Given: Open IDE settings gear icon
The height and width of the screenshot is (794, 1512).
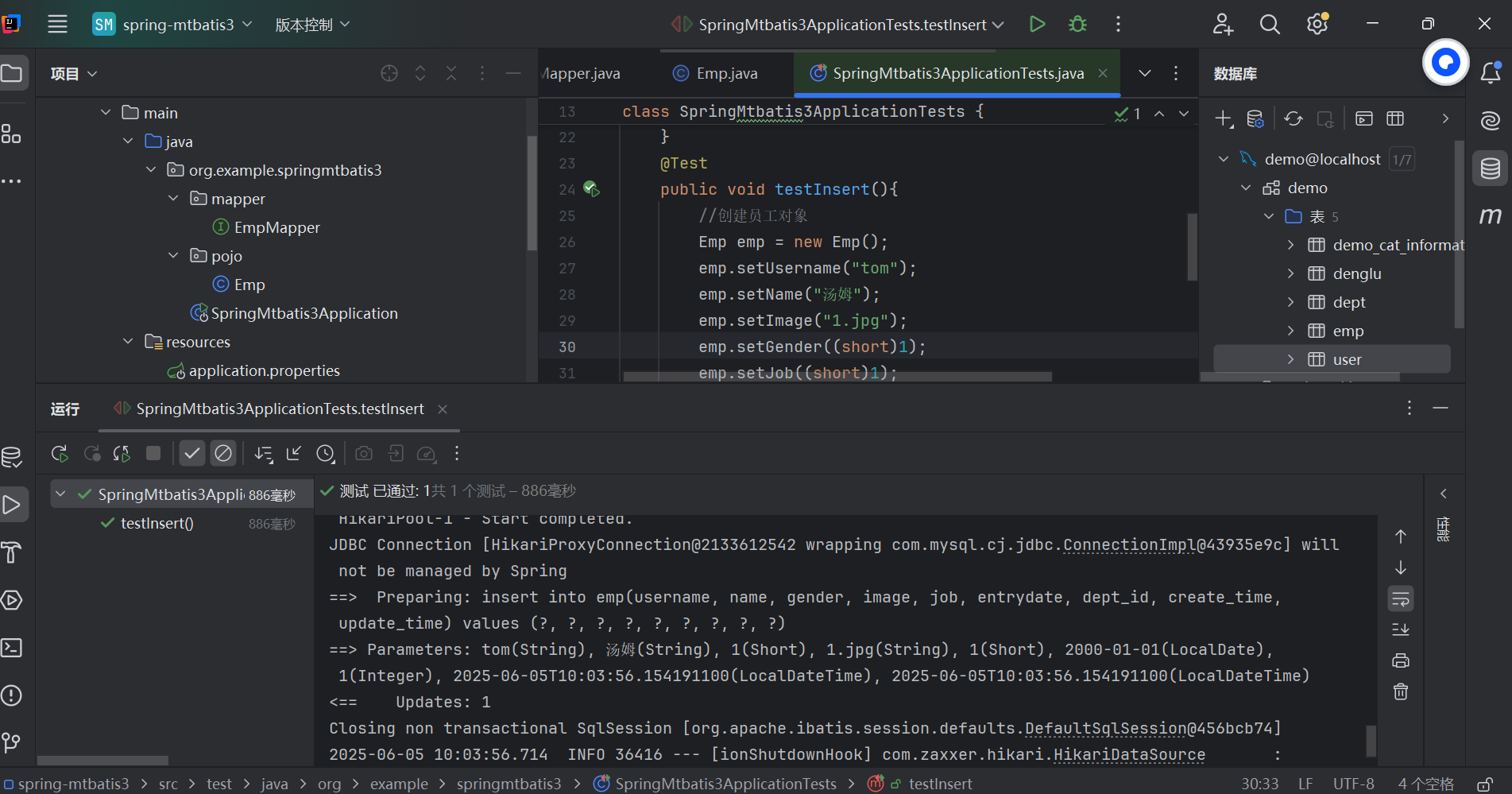Looking at the screenshot, I should pos(1317,25).
